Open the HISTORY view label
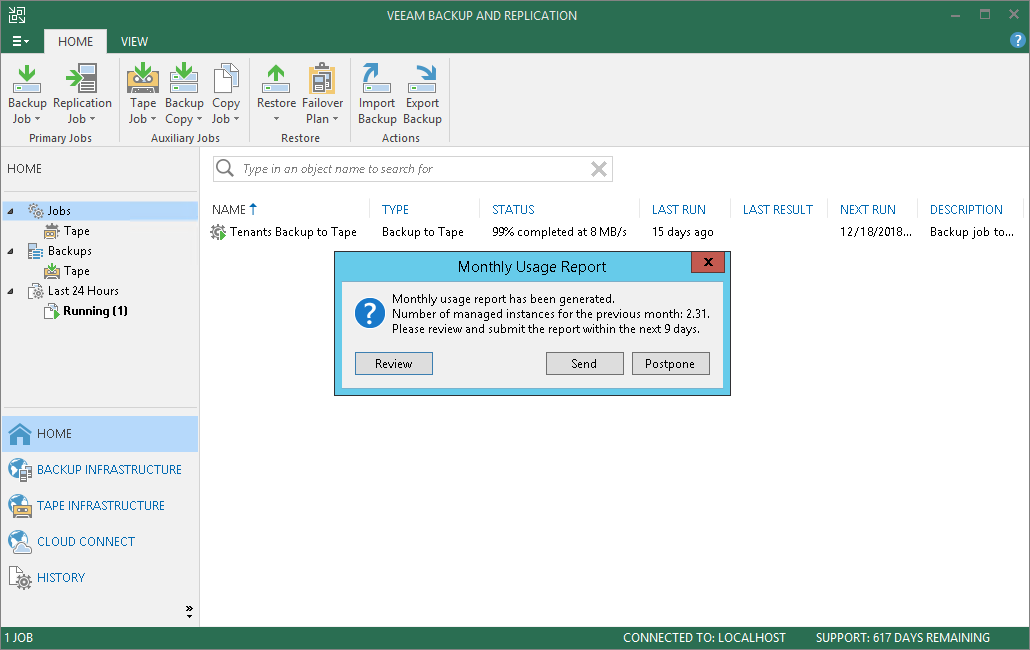This screenshot has width=1030, height=650. click(x=61, y=578)
